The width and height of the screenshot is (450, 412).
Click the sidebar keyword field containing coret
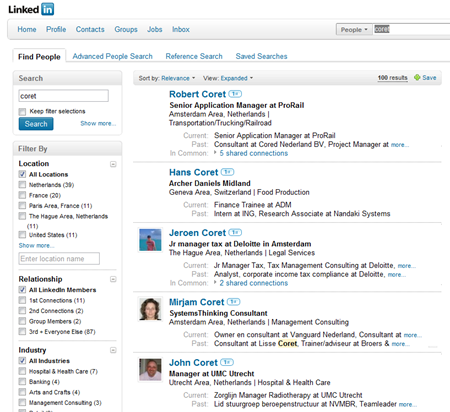[63, 96]
